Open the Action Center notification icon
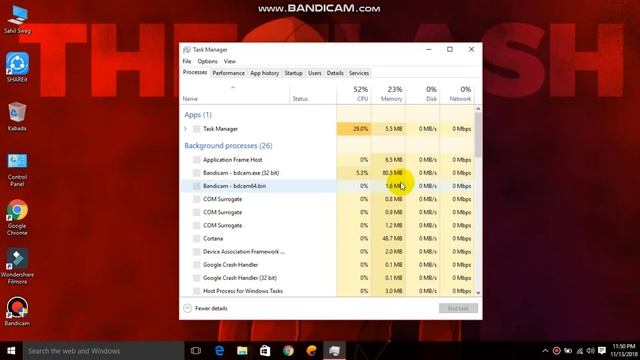640x360 pixels. (x=602, y=351)
